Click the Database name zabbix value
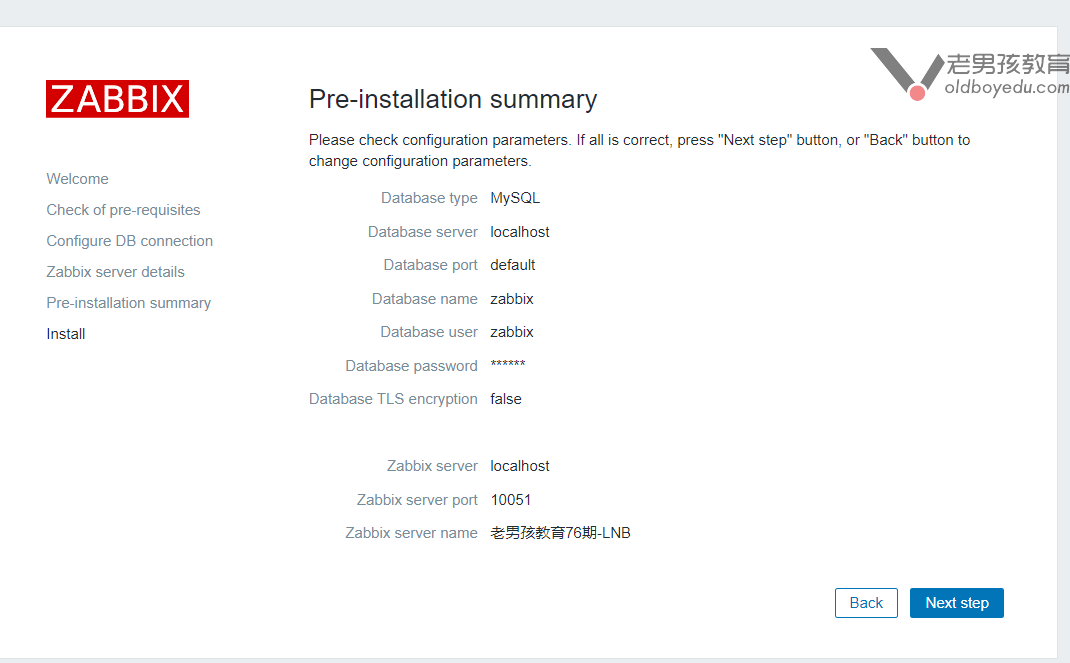 point(512,299)
